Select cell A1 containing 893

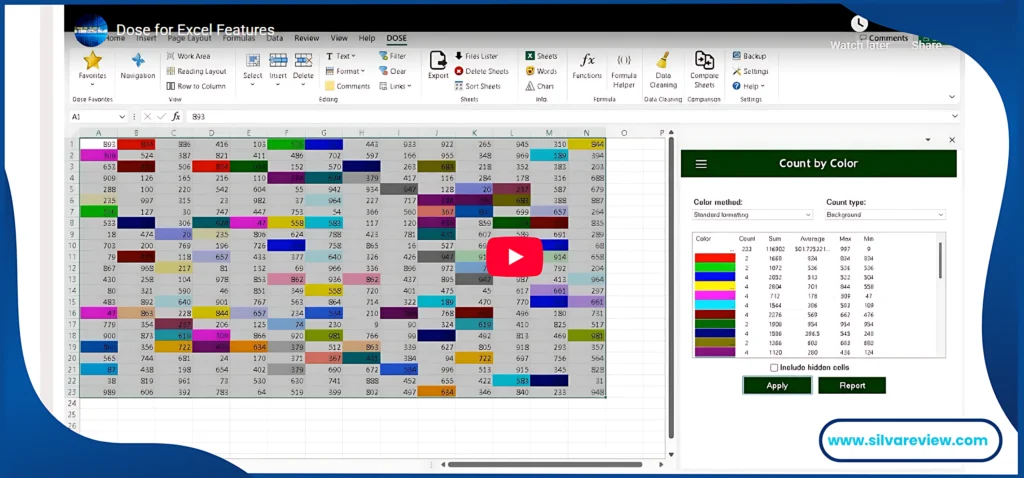(98, 144)
